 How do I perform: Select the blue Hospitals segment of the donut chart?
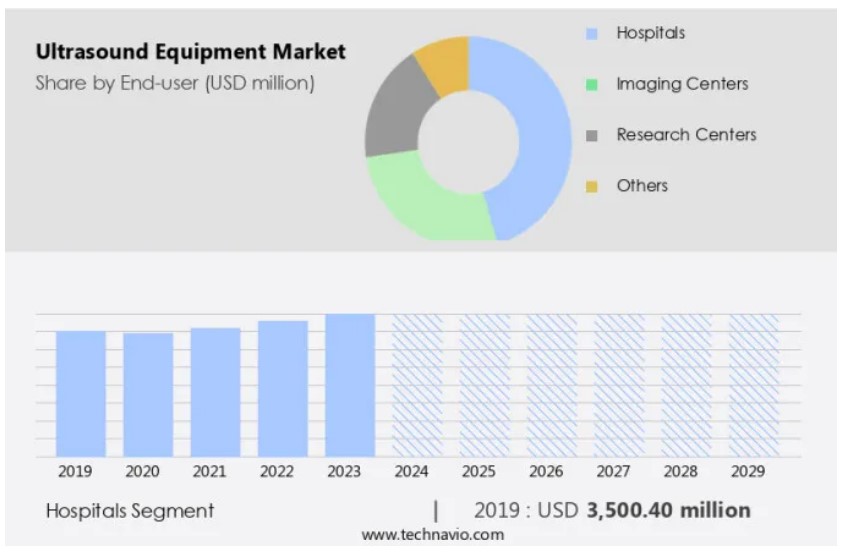[535, 130]
